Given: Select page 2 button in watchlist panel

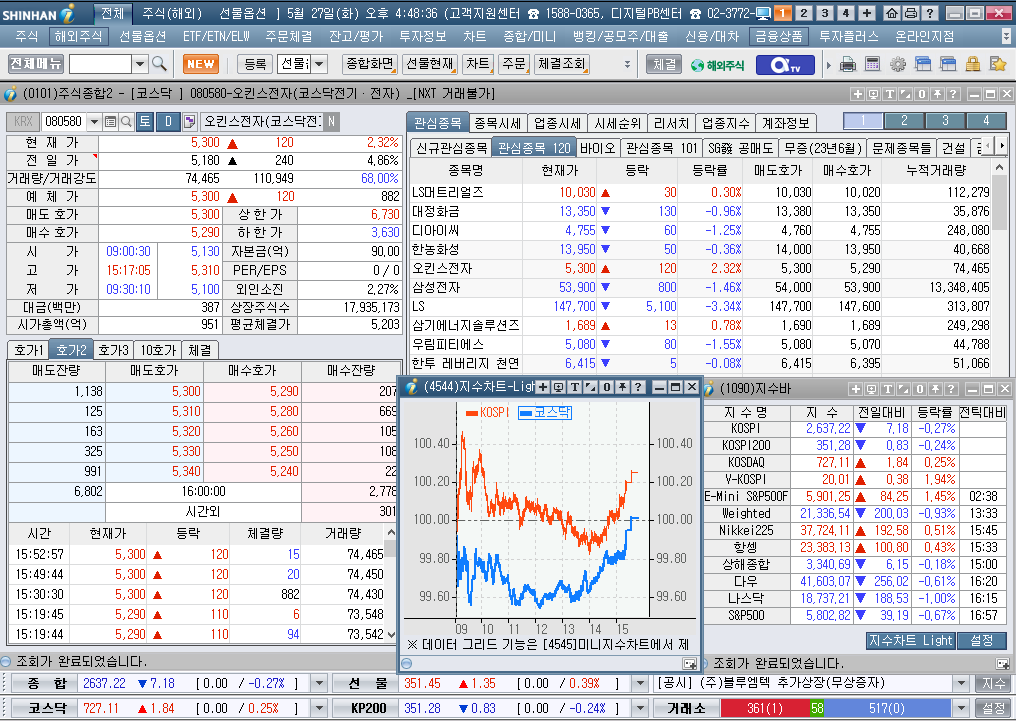Looking at the screenshot, I should (x=904, y=121).
